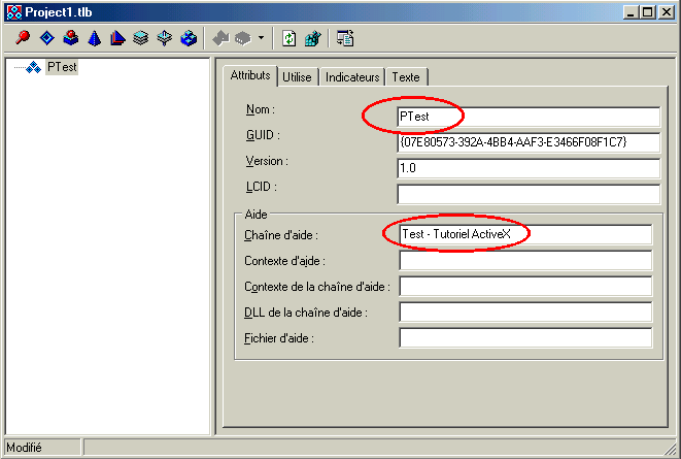This screenshot has width=681, height=459.
Task: Focus the Chaîne d'aide text field
Action: pyautogui.click(x=524, y=234)
